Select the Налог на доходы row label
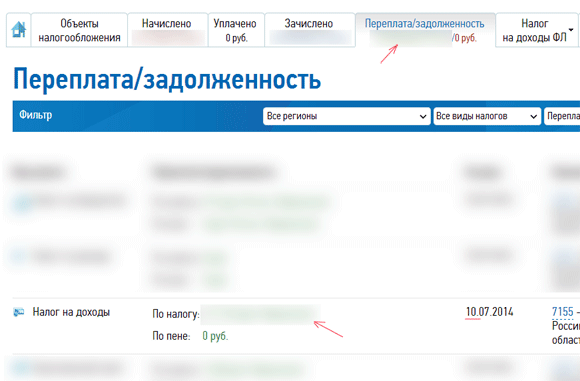 (x=71, y=312)
